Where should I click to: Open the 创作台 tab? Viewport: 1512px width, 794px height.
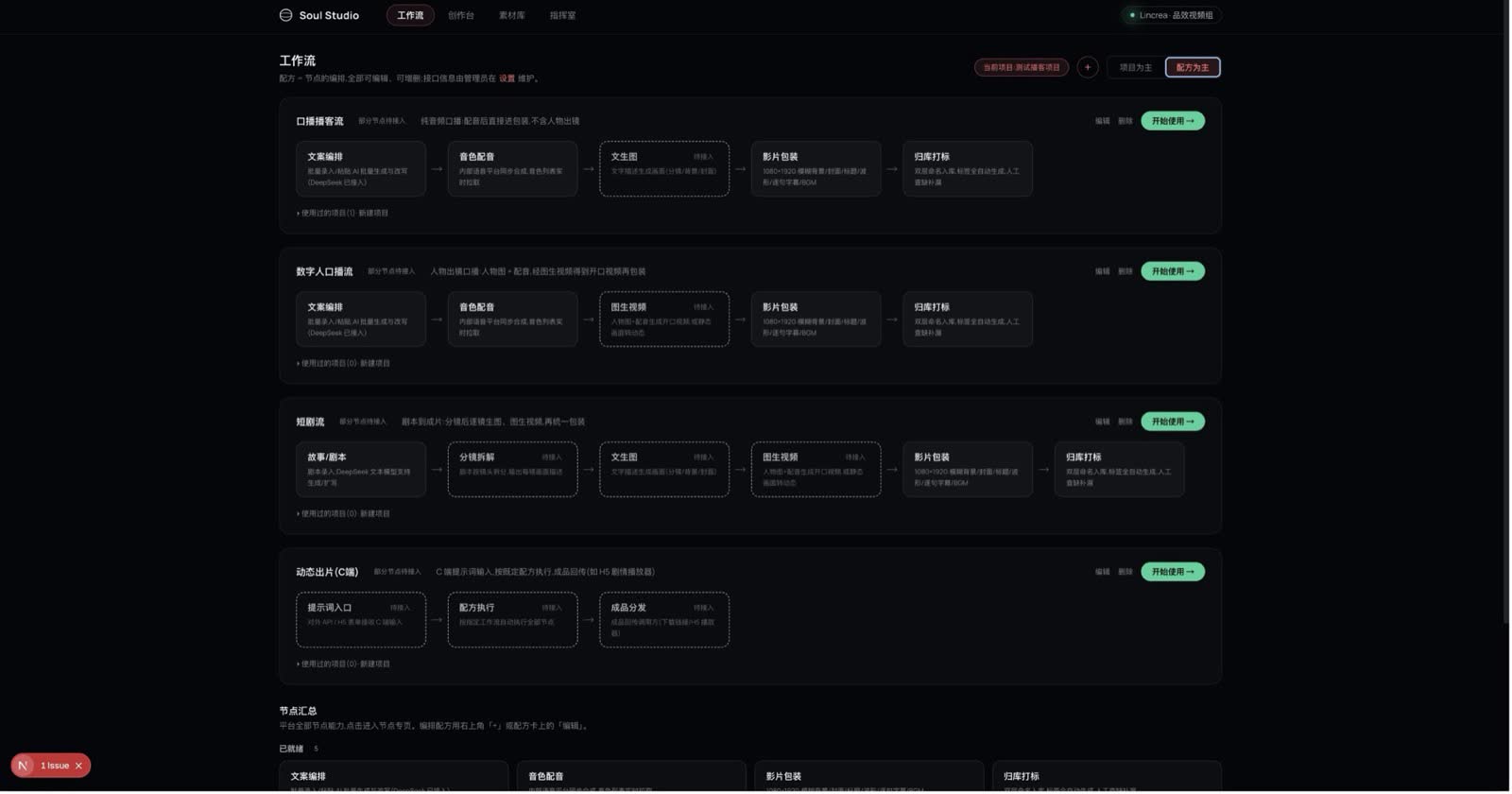point(461,15)
